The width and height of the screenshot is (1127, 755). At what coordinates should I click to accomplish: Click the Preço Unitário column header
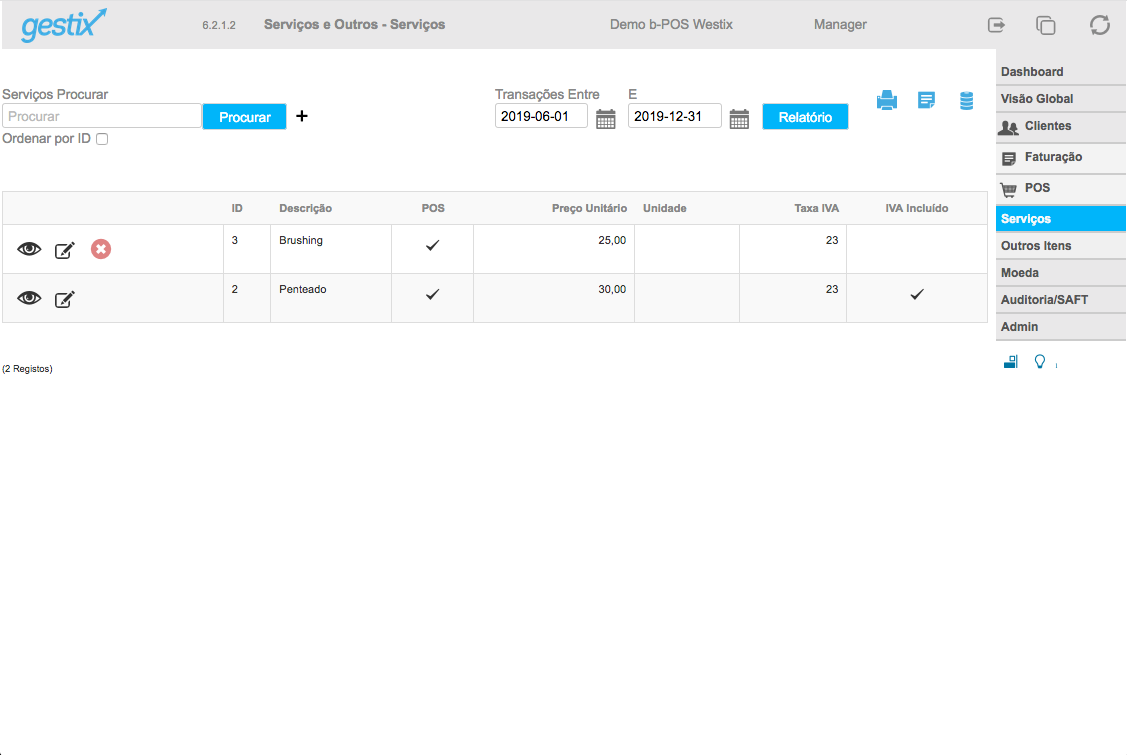589,208
